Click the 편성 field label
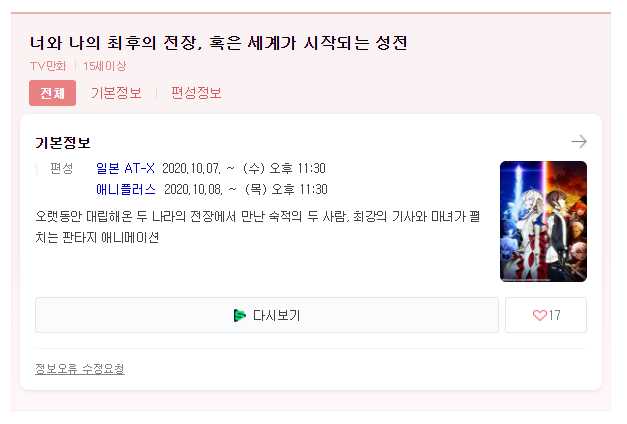Screen dimensions: 627x424 tap(61, 168)
